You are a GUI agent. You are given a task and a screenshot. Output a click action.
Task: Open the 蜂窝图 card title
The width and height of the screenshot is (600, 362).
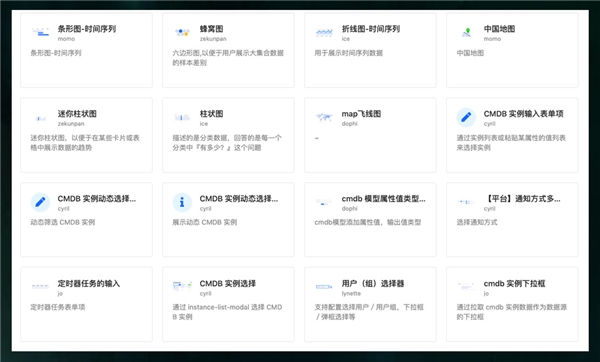coord(211,29)
